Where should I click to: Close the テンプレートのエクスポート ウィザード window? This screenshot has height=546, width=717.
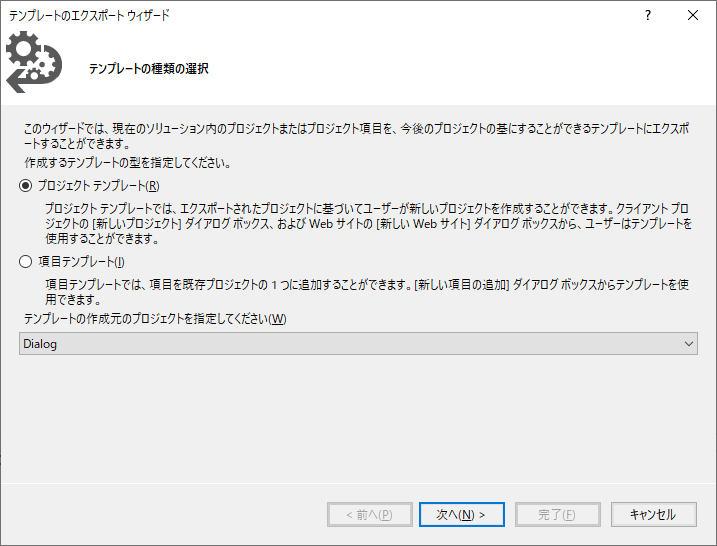click(693, 15)
